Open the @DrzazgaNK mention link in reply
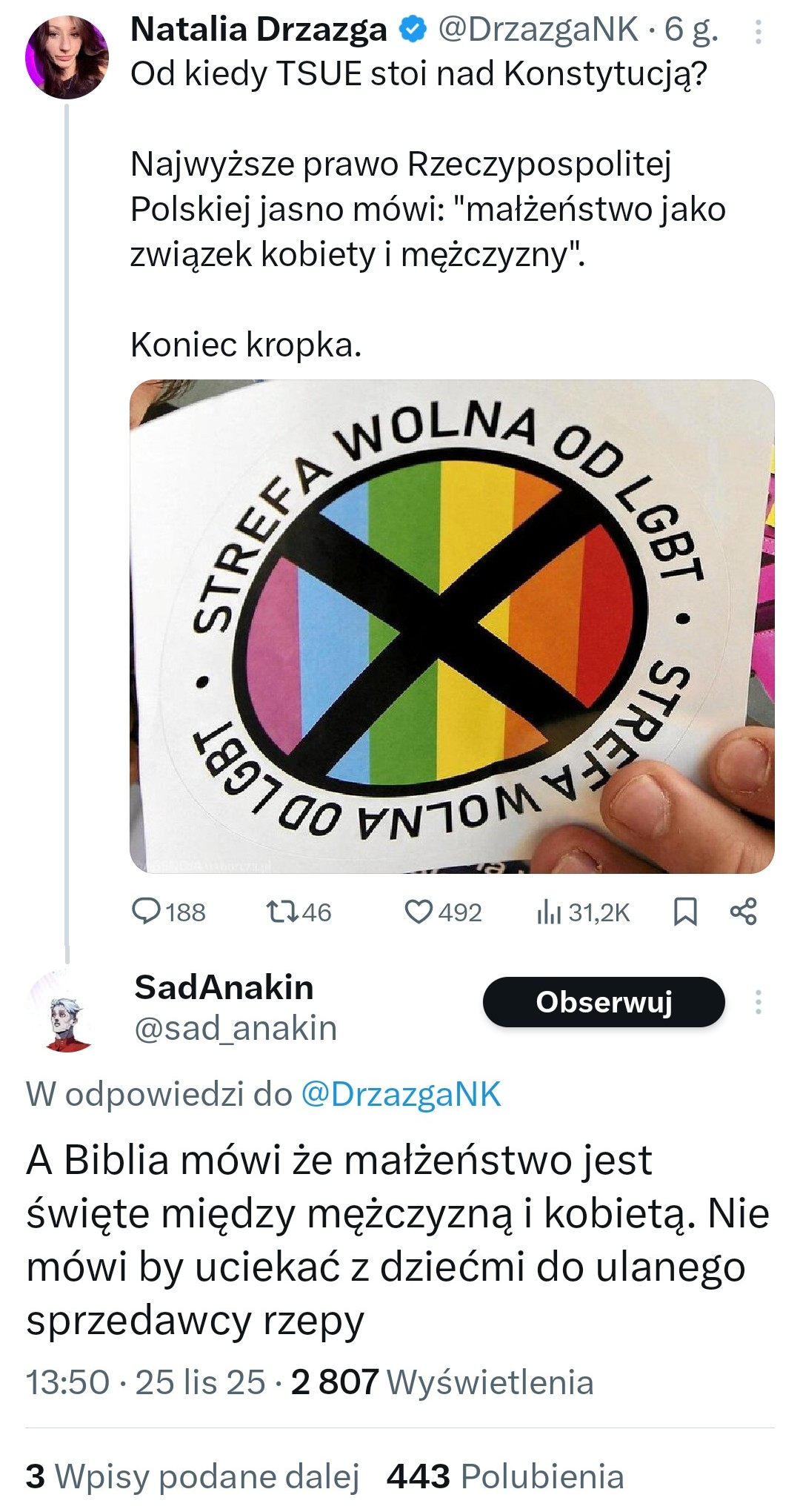This screenshot has width=800, height=1512. click(x=401, y=1095)
